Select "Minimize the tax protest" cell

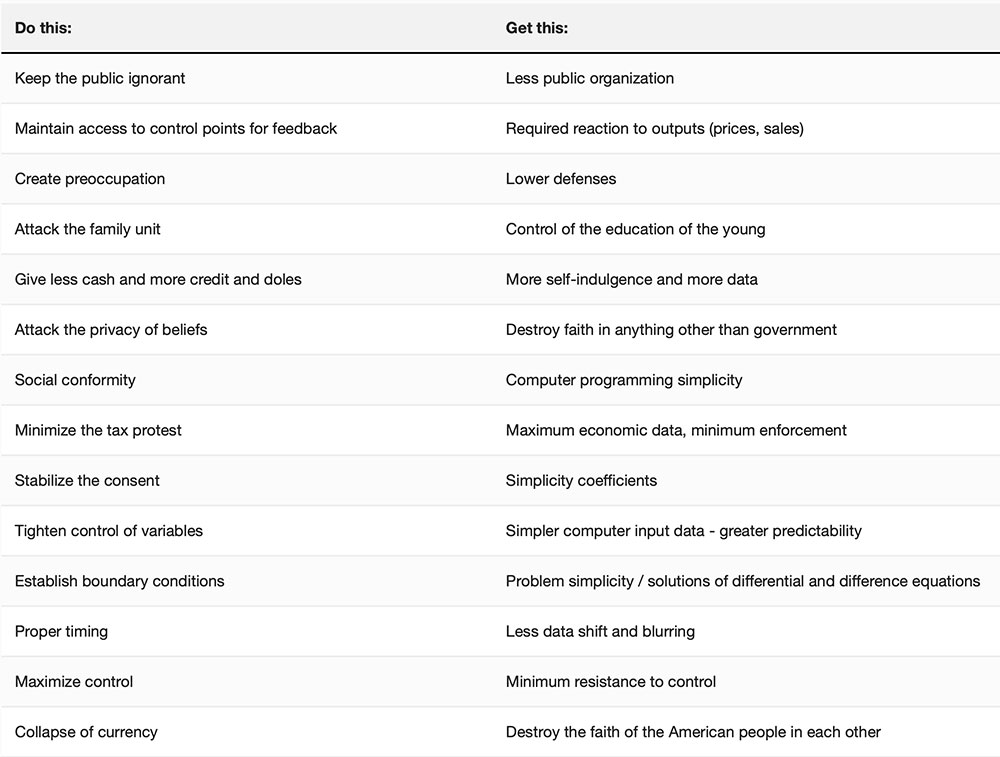click(x=98, y=430)
